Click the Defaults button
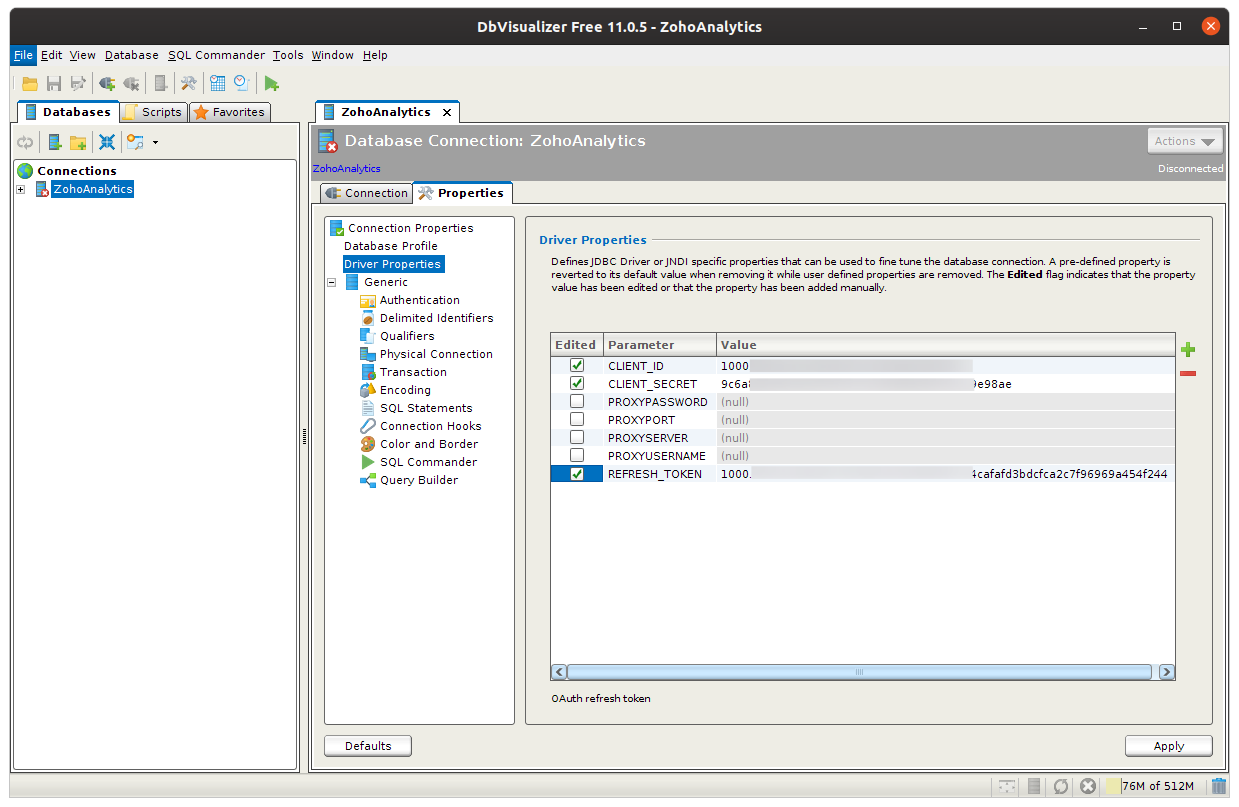The height and width of the screenshot is (807, 1239). (x=367, y=746)
